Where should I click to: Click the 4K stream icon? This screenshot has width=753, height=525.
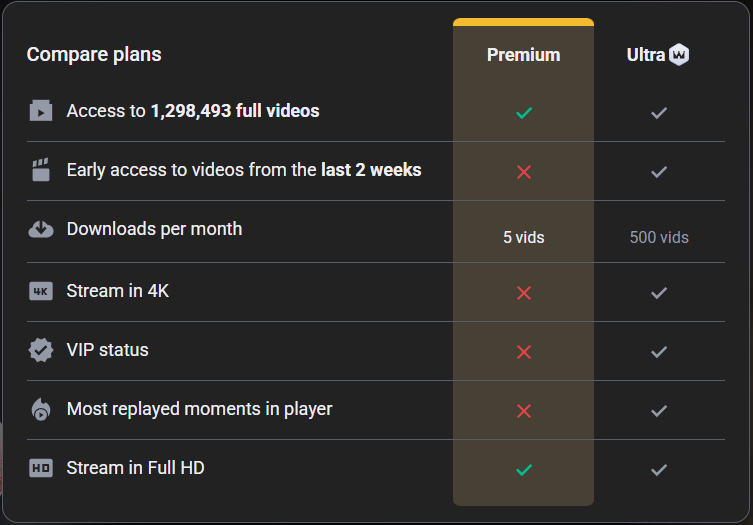40,292
